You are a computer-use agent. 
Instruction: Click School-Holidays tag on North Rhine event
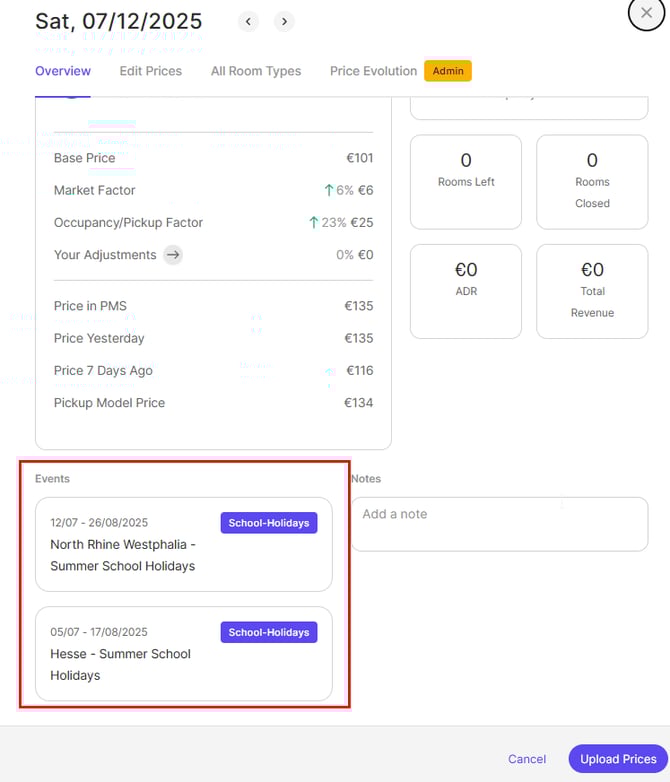pos(269,523)
